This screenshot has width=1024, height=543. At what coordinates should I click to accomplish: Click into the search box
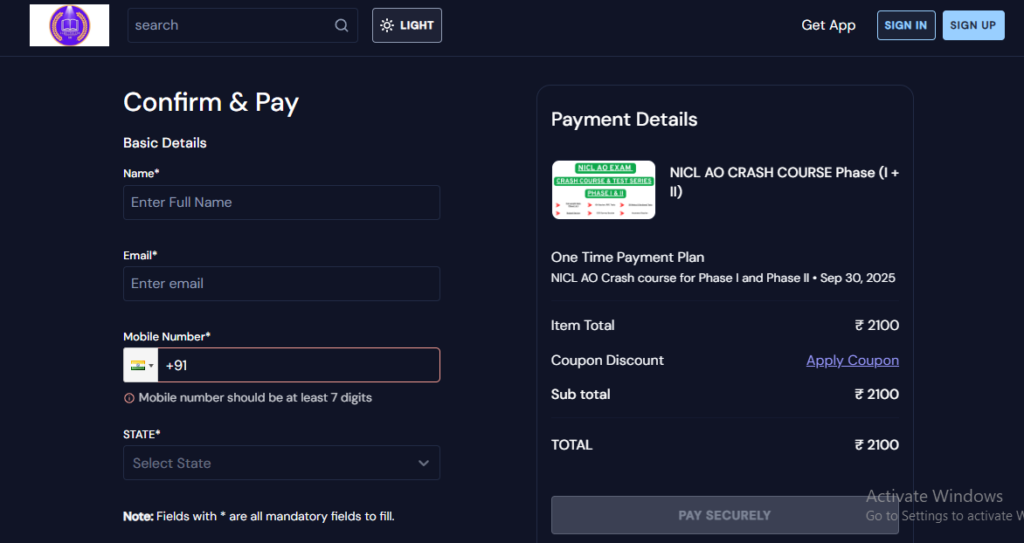pyautogui.click(x=242, y=25)
